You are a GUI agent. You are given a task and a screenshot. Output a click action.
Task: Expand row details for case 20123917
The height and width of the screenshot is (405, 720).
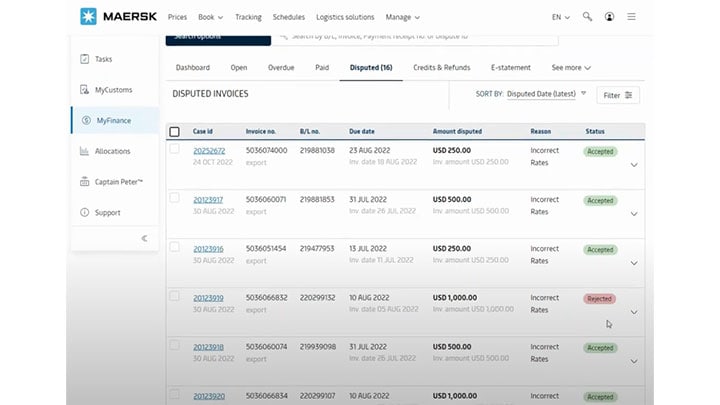(634, 214)
